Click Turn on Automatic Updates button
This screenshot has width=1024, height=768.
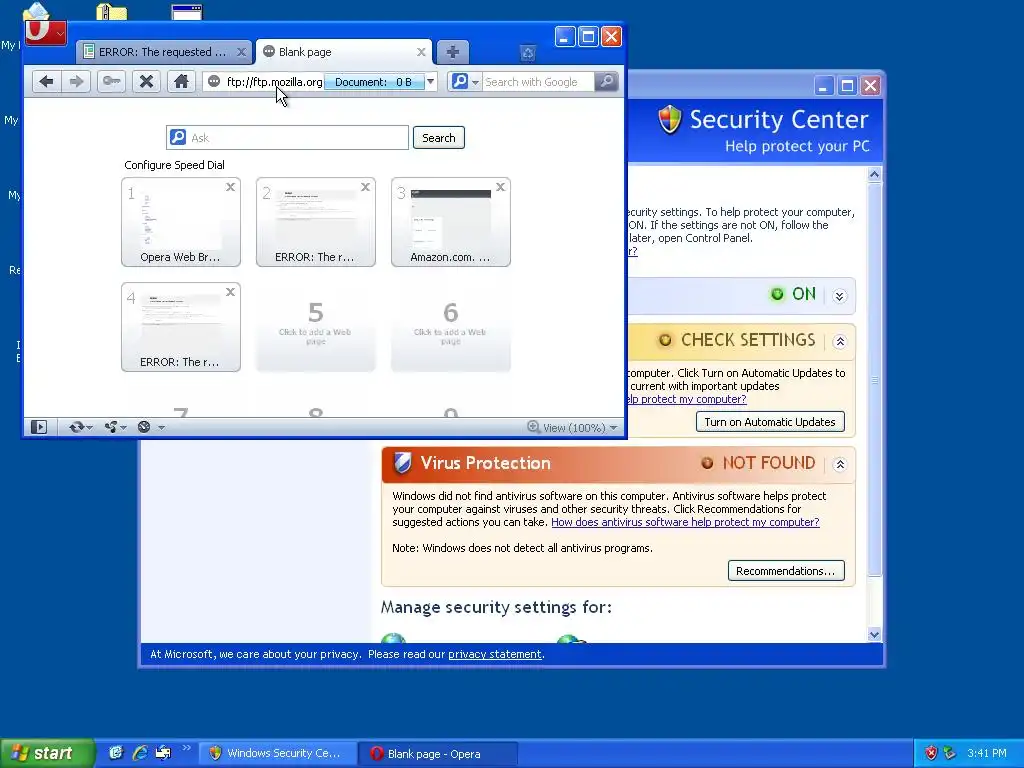coord(770,422)
